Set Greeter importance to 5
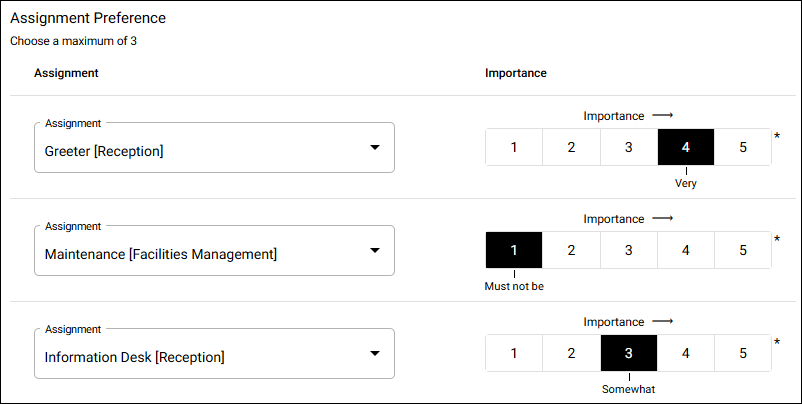 click(743, 147)
